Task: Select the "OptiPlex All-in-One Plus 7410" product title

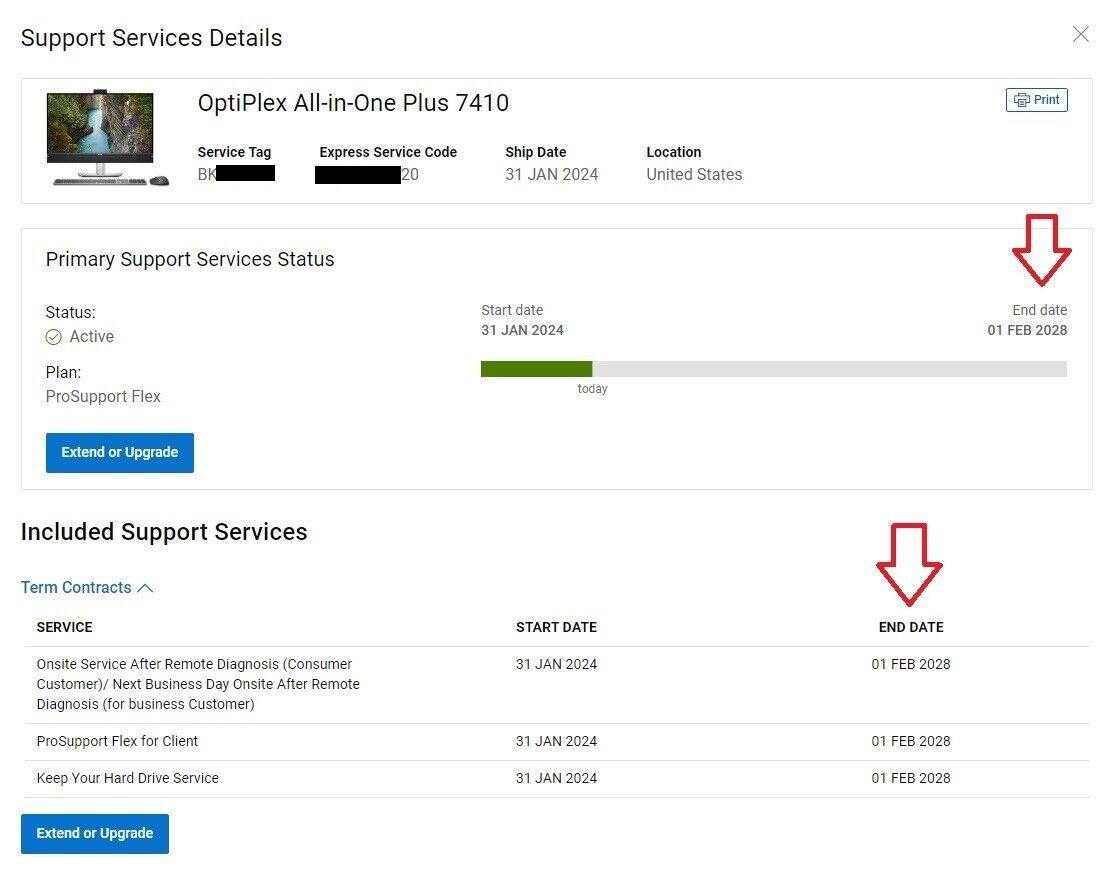Action: 353,103
